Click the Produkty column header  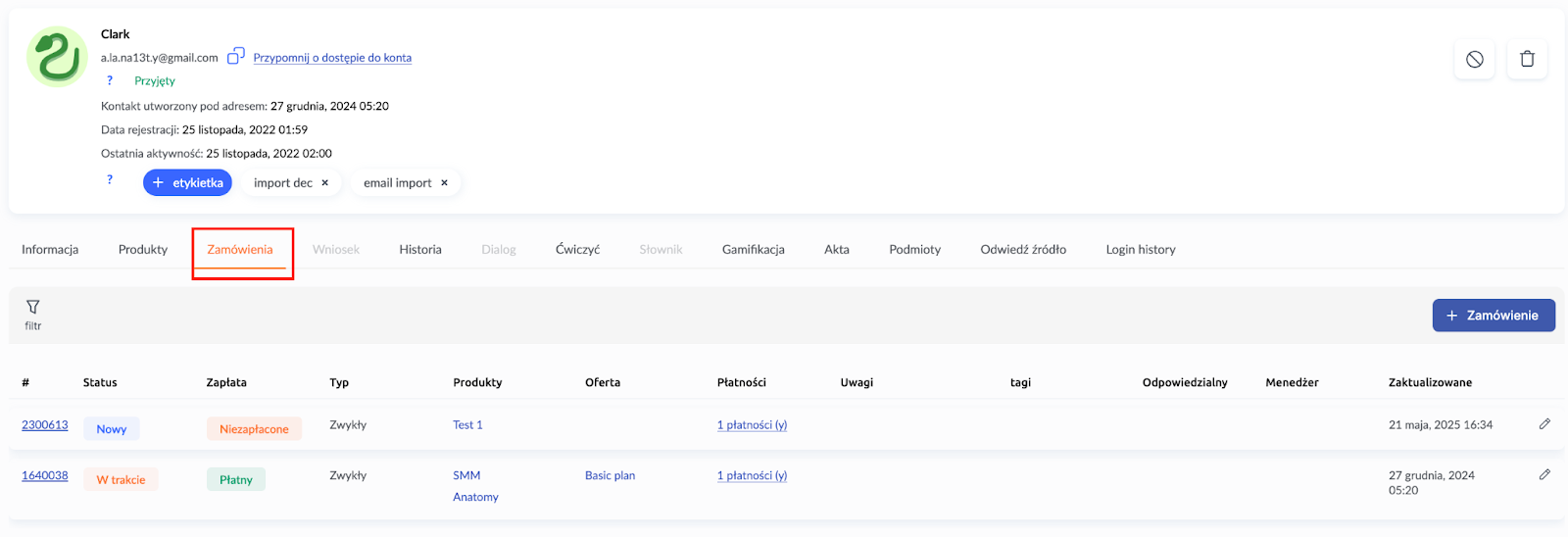(477, 383)
